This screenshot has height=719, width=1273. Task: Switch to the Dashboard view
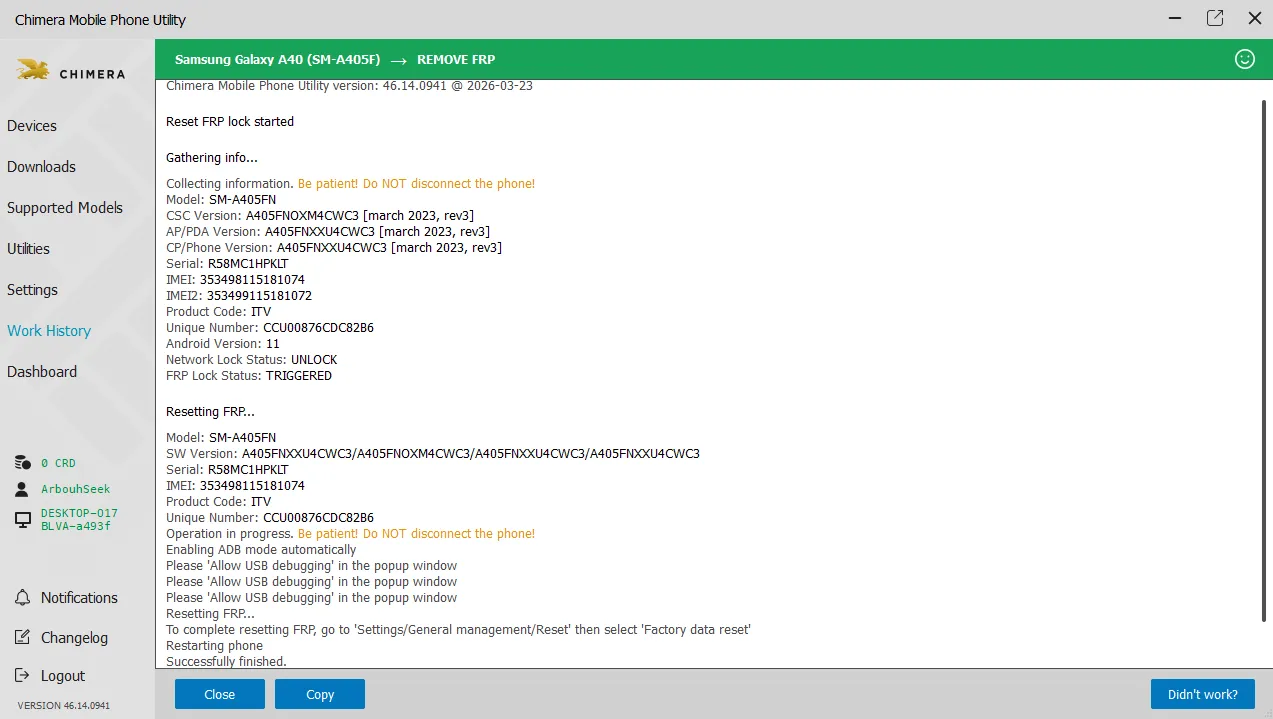pos(42,372)
